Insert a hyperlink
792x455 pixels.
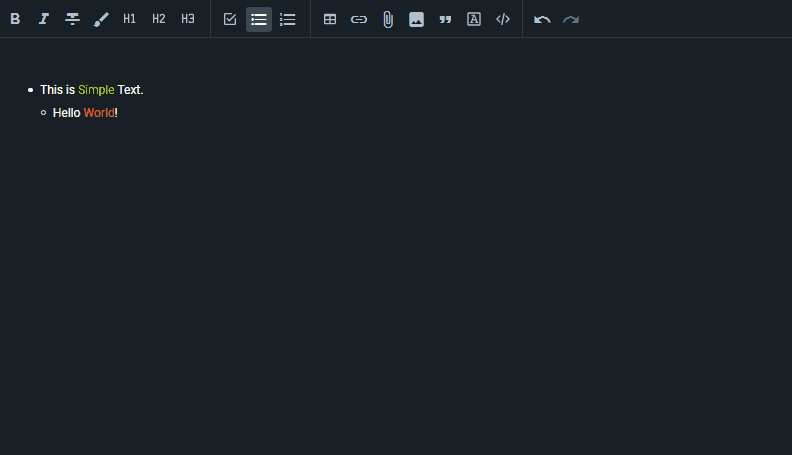pos(359,19)
